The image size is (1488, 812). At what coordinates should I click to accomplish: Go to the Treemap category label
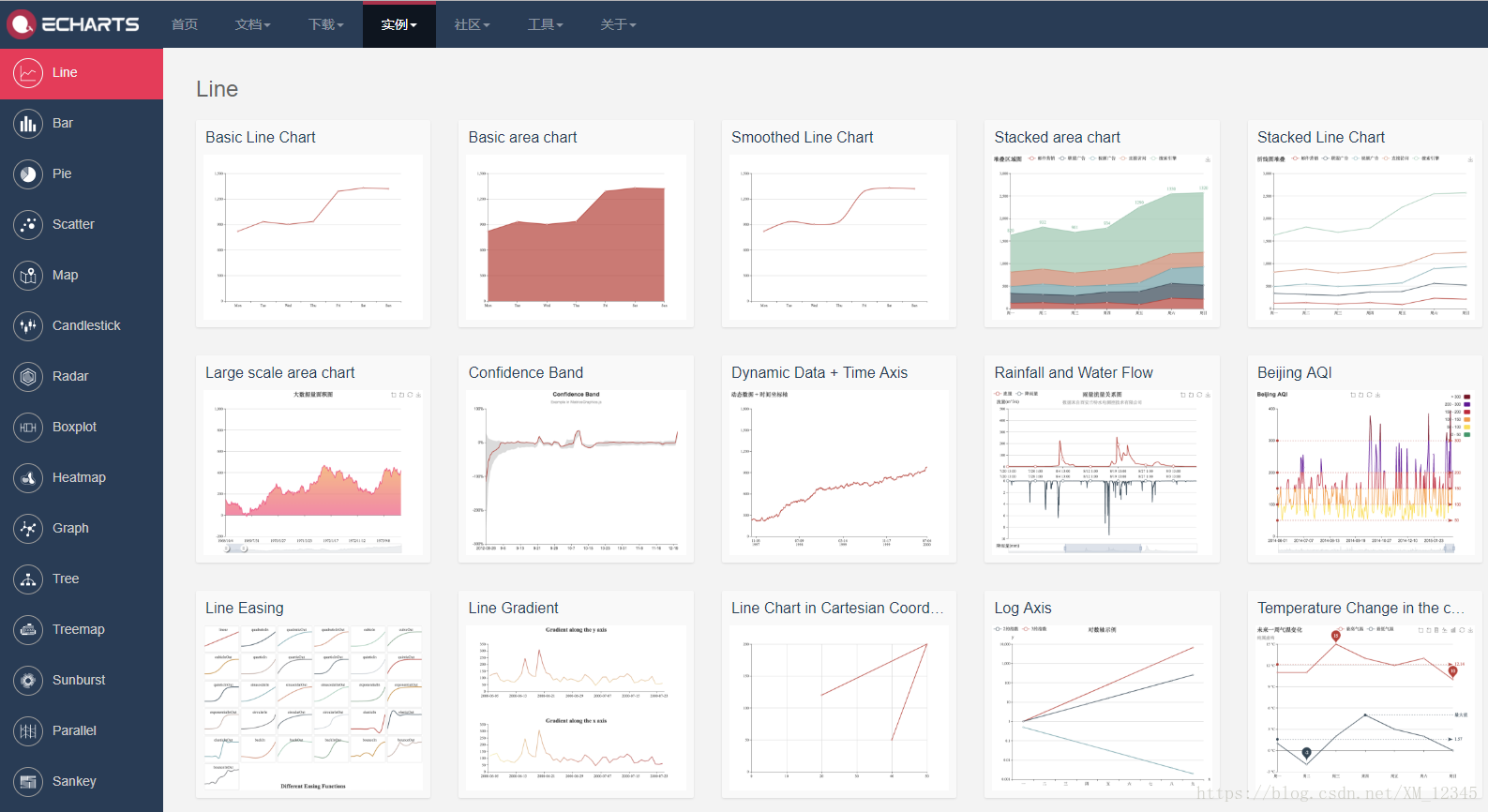click(78, 629)
